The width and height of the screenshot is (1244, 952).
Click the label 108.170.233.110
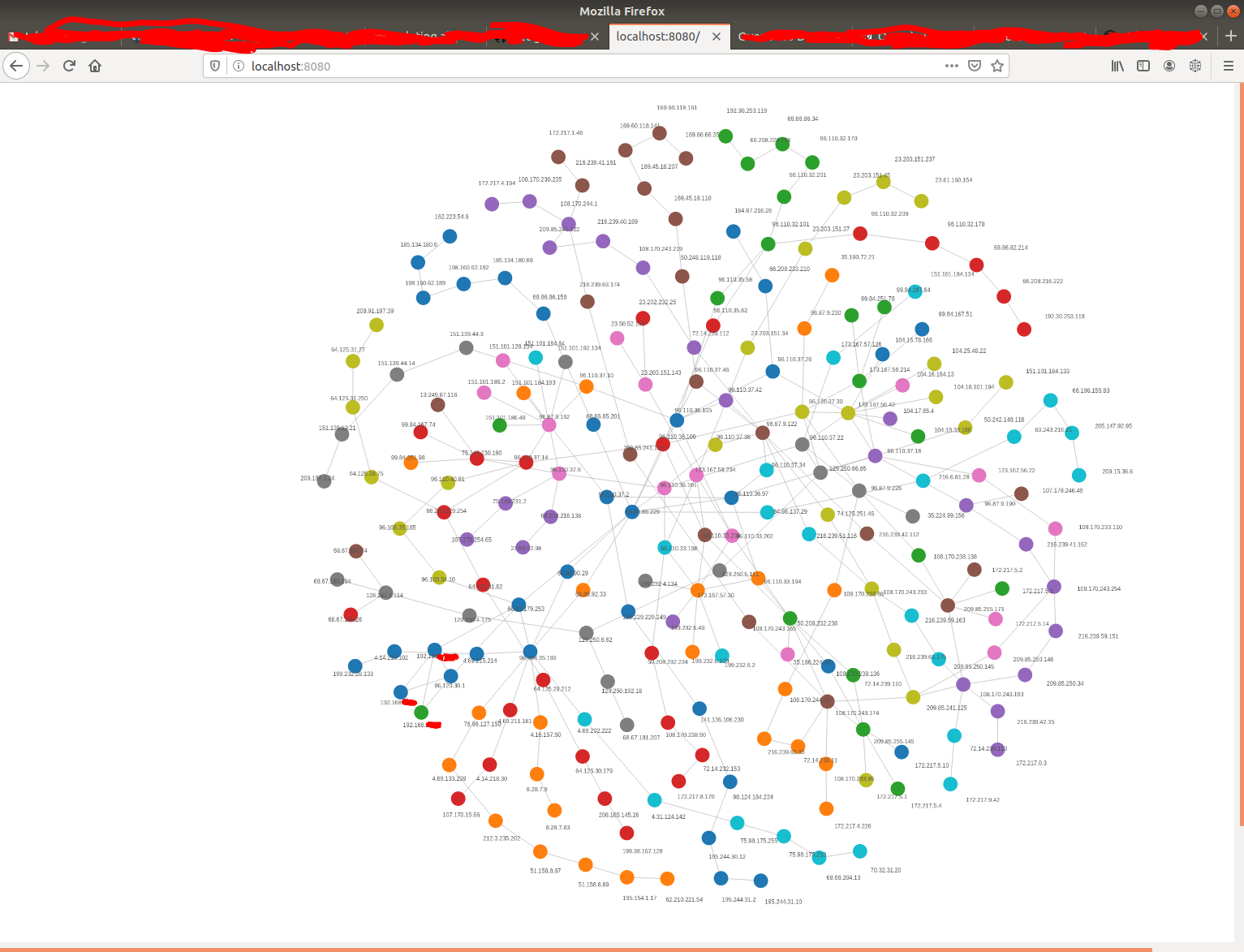click(1100, 528)
